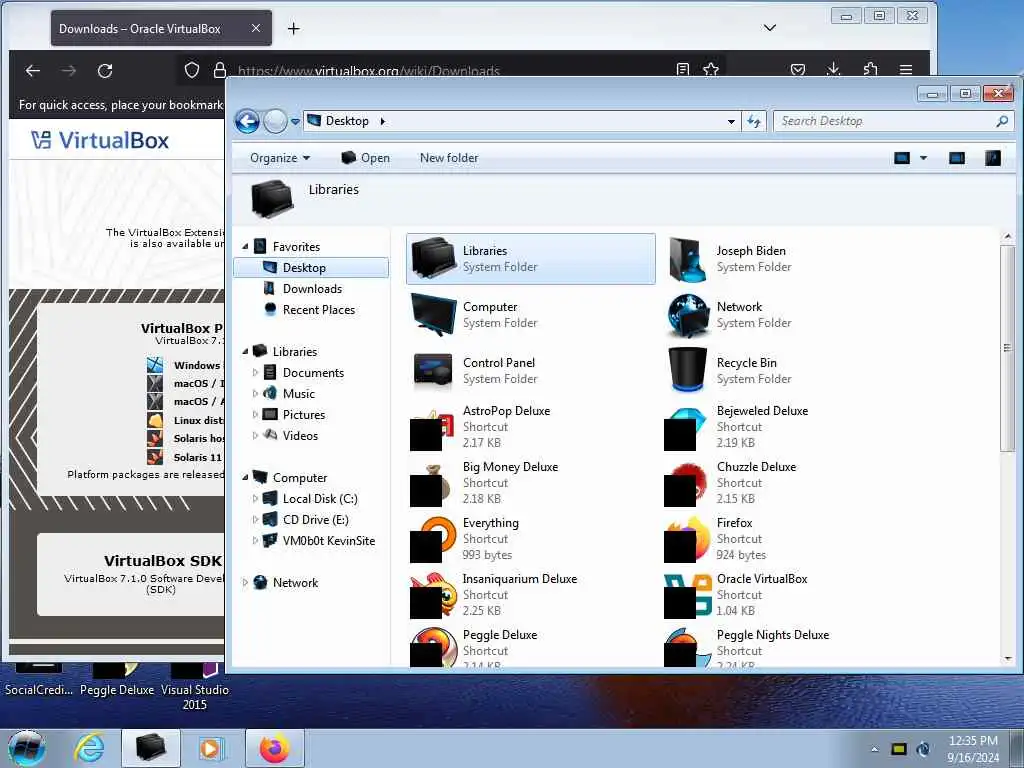Open the view options dropdown arrow
The image size is (1024, 768).
click(923, 158)
